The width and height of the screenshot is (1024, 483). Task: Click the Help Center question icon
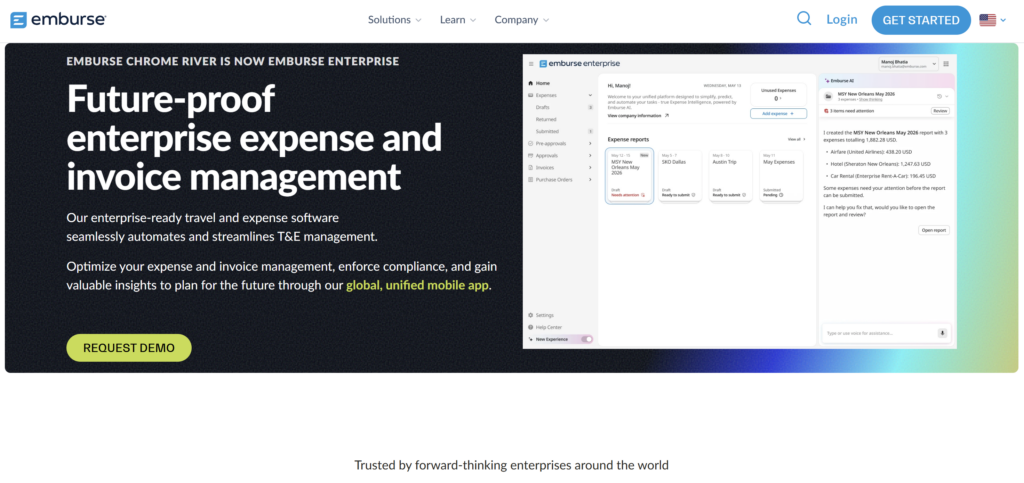[530, 327]
